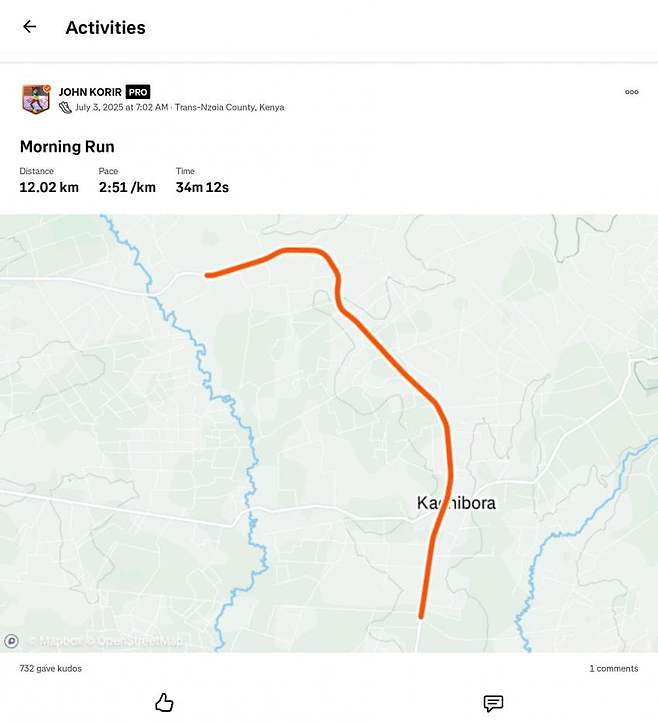
Task: Open comments with the speech bubble icon
Action: click(493, 703)
